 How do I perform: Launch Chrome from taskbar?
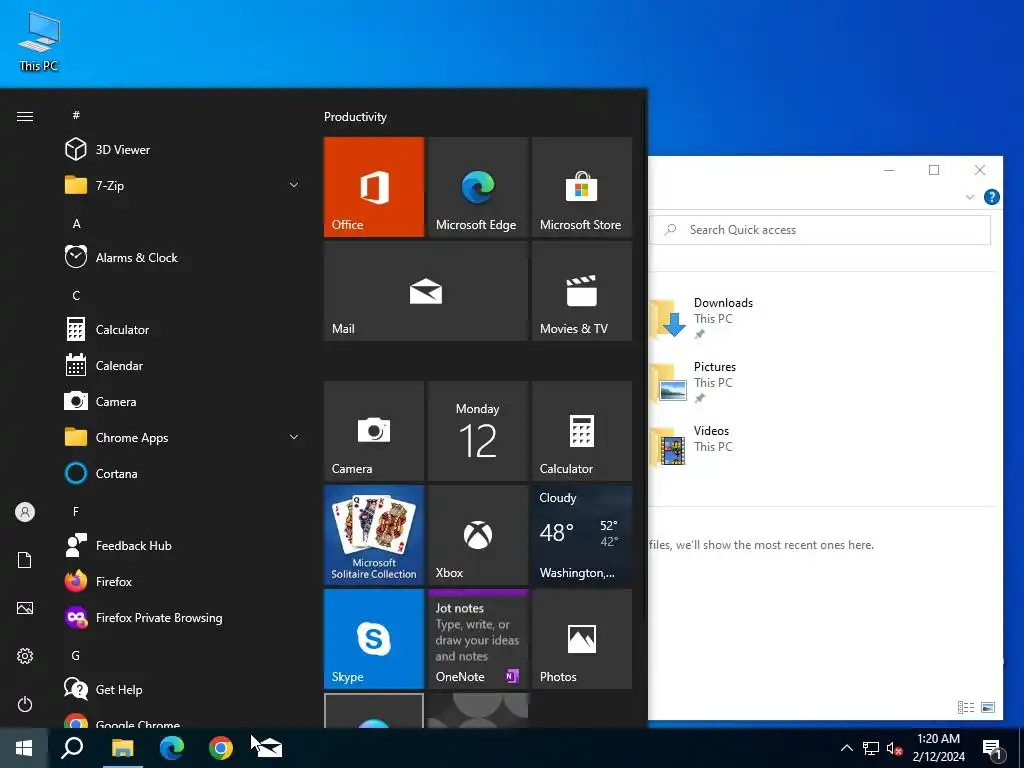(x=221, y=748)
